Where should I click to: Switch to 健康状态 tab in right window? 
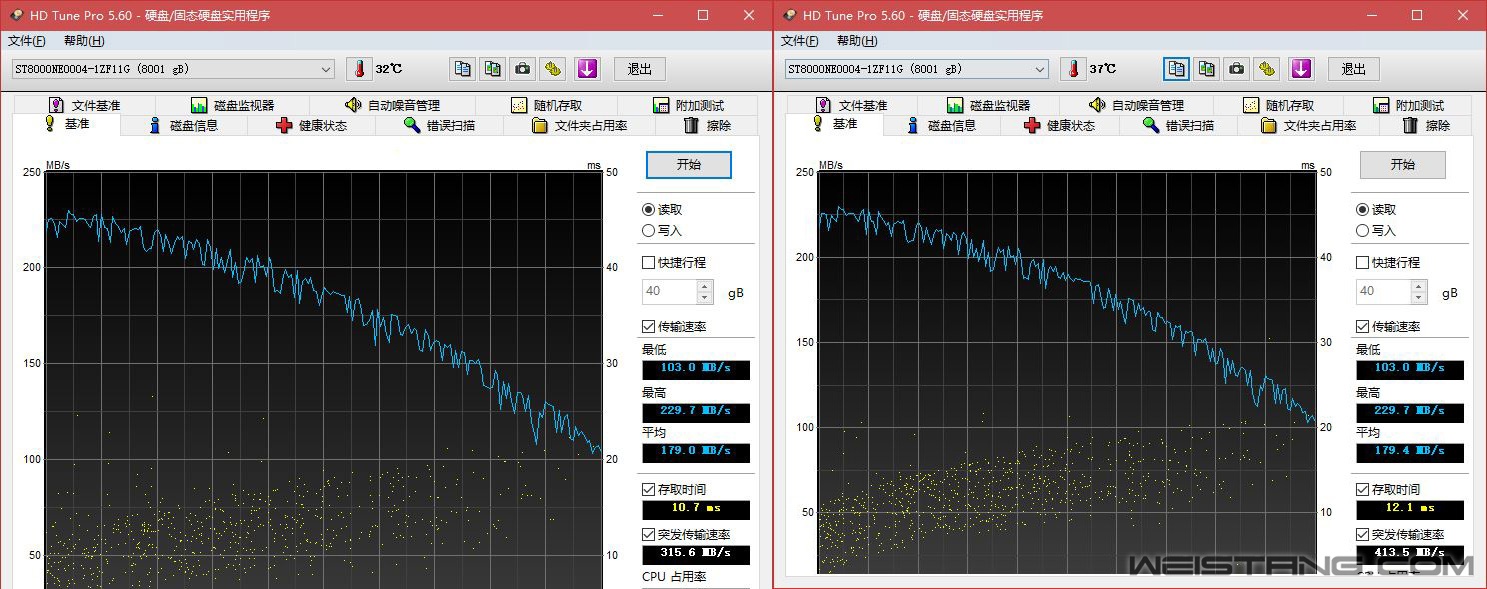[x=1060, y=125]
